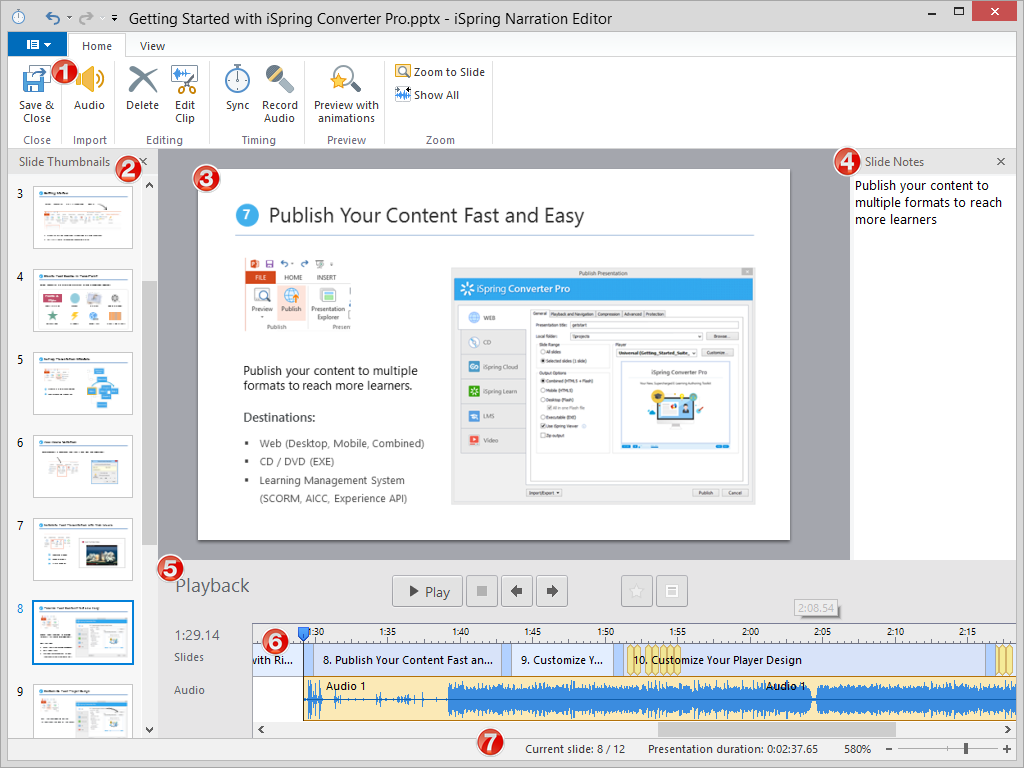Image resolution: width=1024 pixels, height=768 pixels.
Task: Click the blue playhead marker on timeline
Action: coord(304,633)
